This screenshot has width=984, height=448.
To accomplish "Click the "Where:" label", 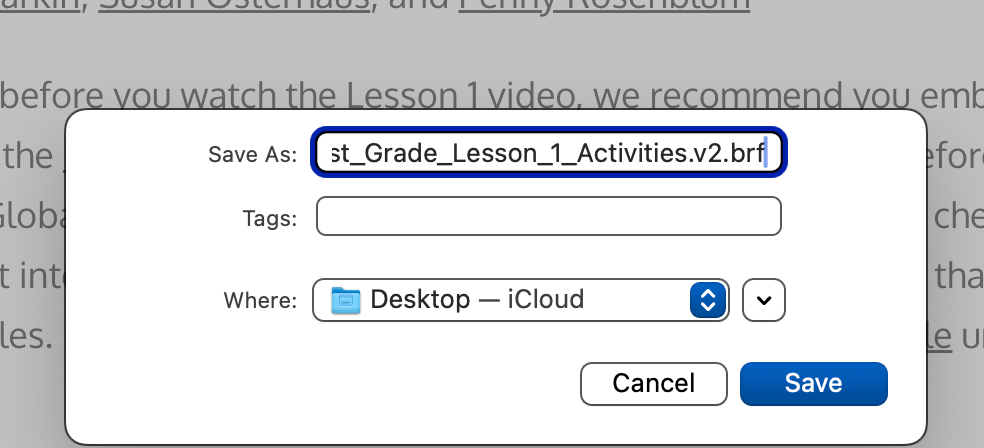I will pos(260,300).
